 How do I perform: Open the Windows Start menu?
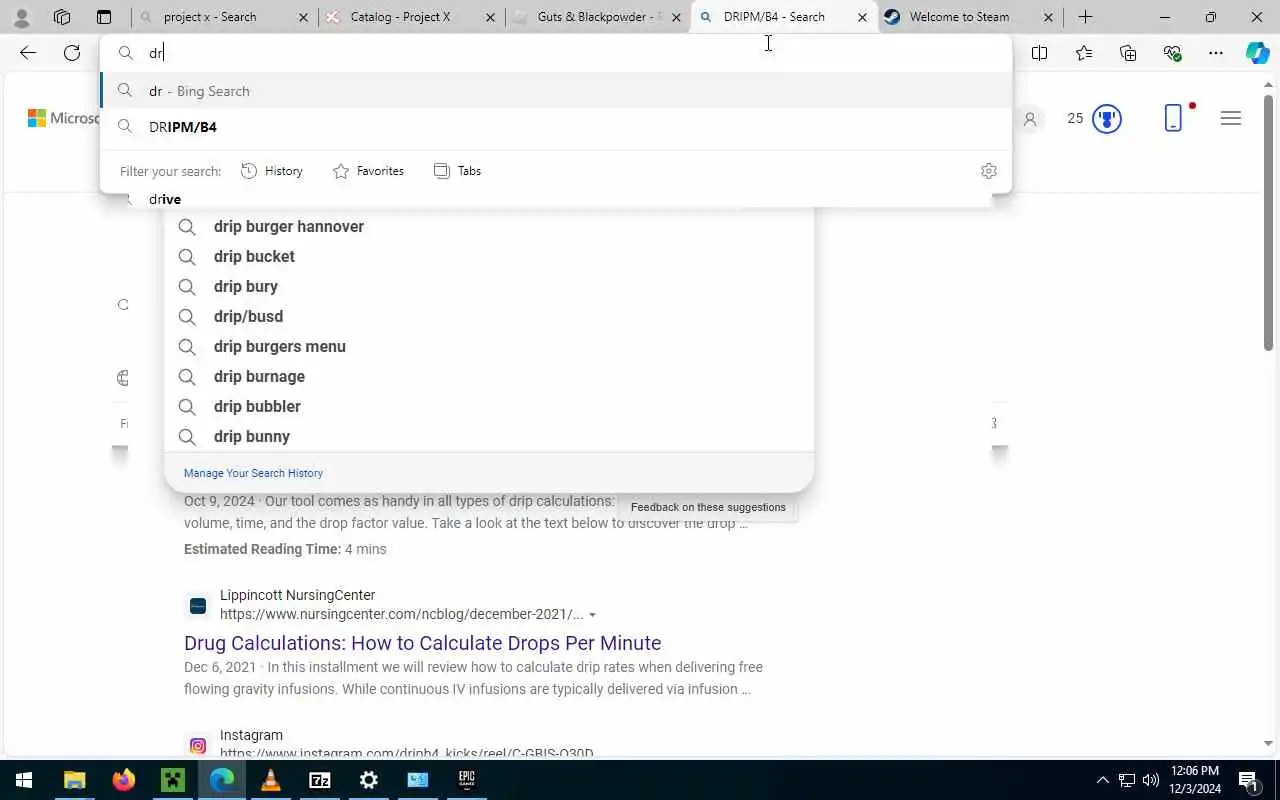tap(24, 780)
